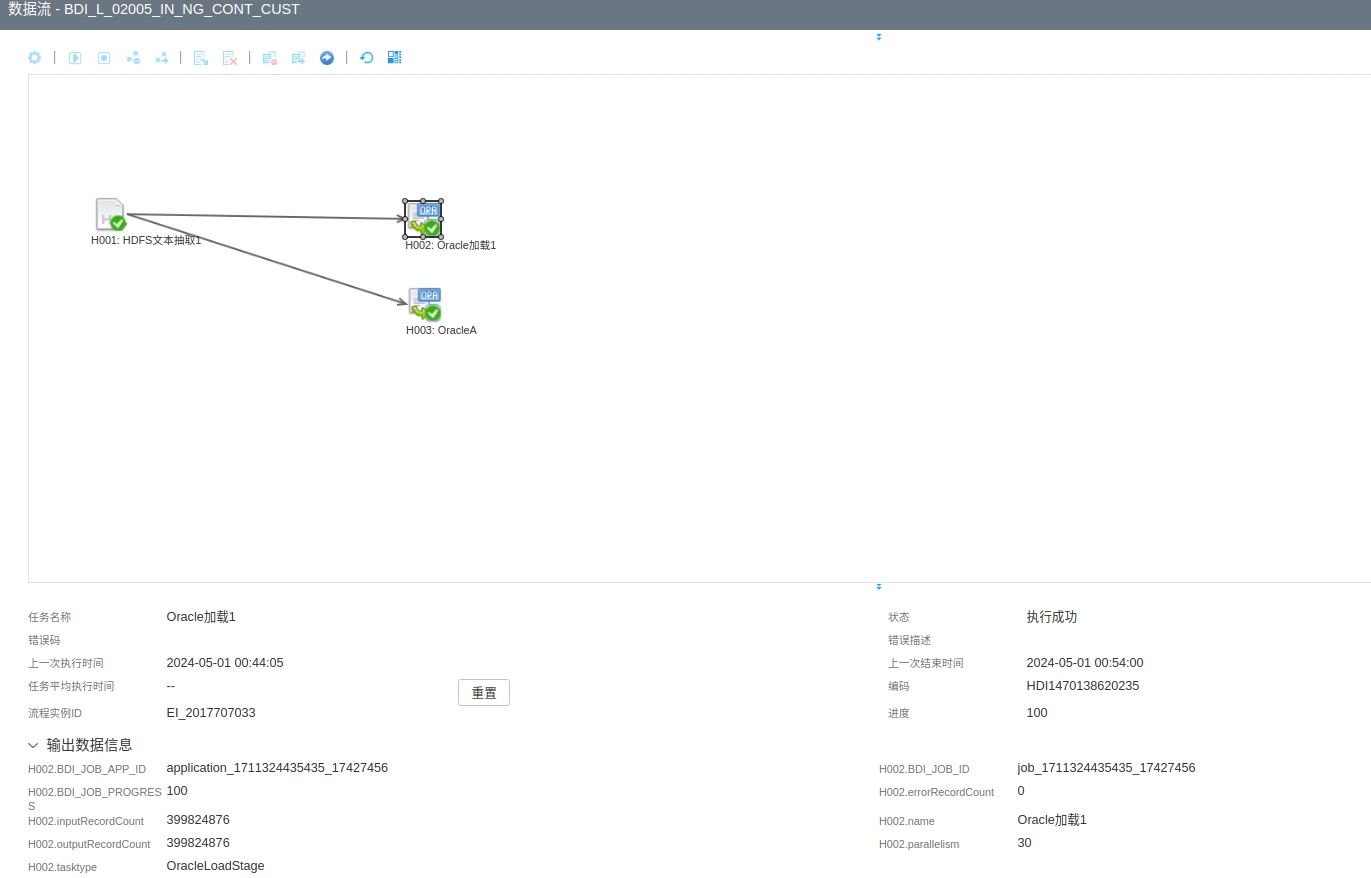This screenshot has width=1371, height=878.
Task: Select the H003 OracleA node
Action: click(x=425, y=304)
